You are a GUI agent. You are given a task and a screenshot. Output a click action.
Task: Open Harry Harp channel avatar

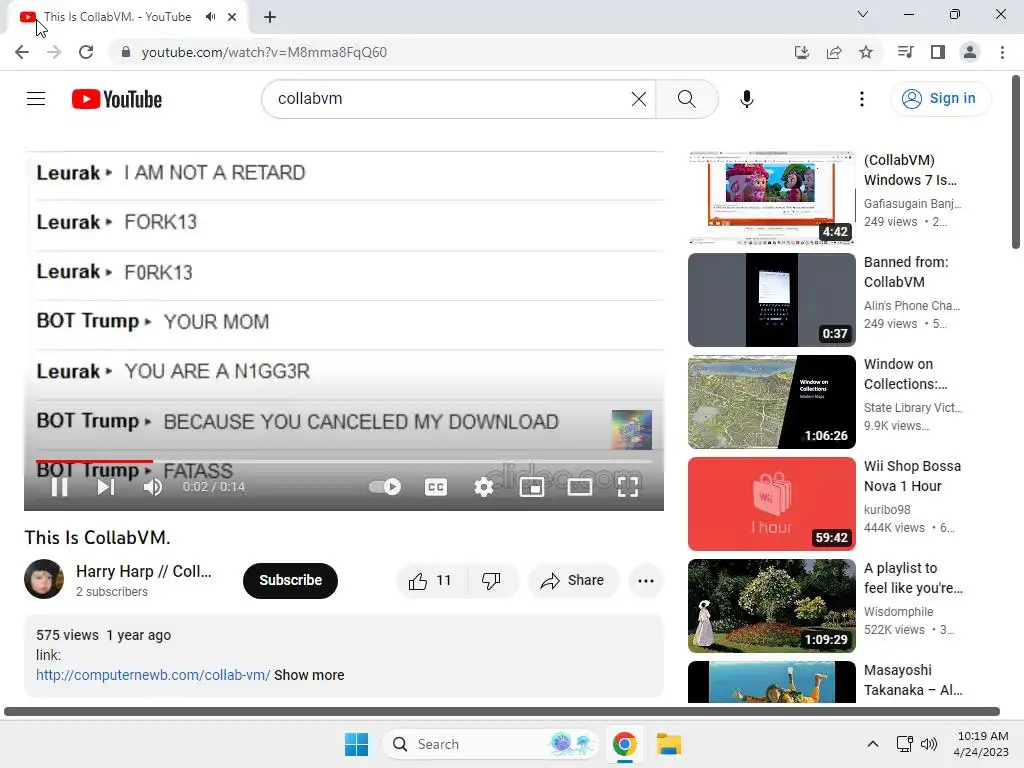click(x=44, y=579)
